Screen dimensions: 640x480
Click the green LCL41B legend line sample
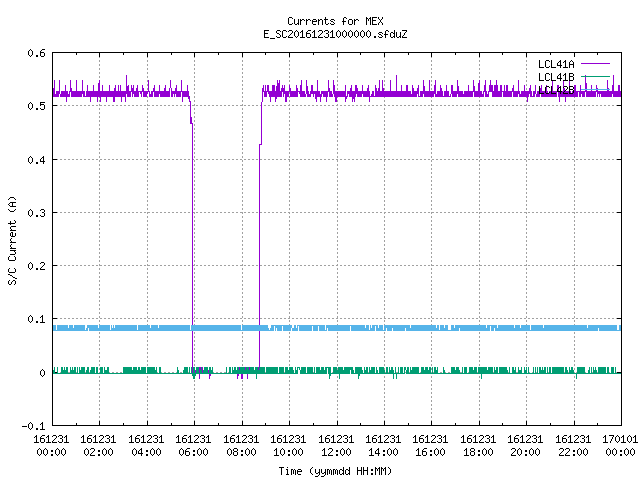595,76
